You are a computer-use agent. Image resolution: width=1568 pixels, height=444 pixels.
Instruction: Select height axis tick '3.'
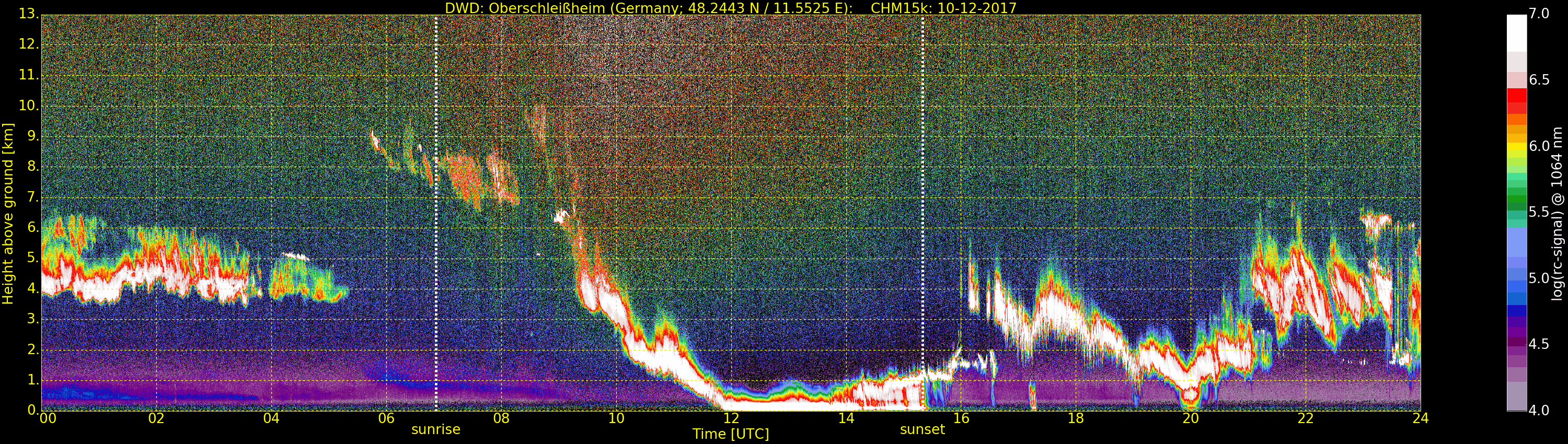32,319
